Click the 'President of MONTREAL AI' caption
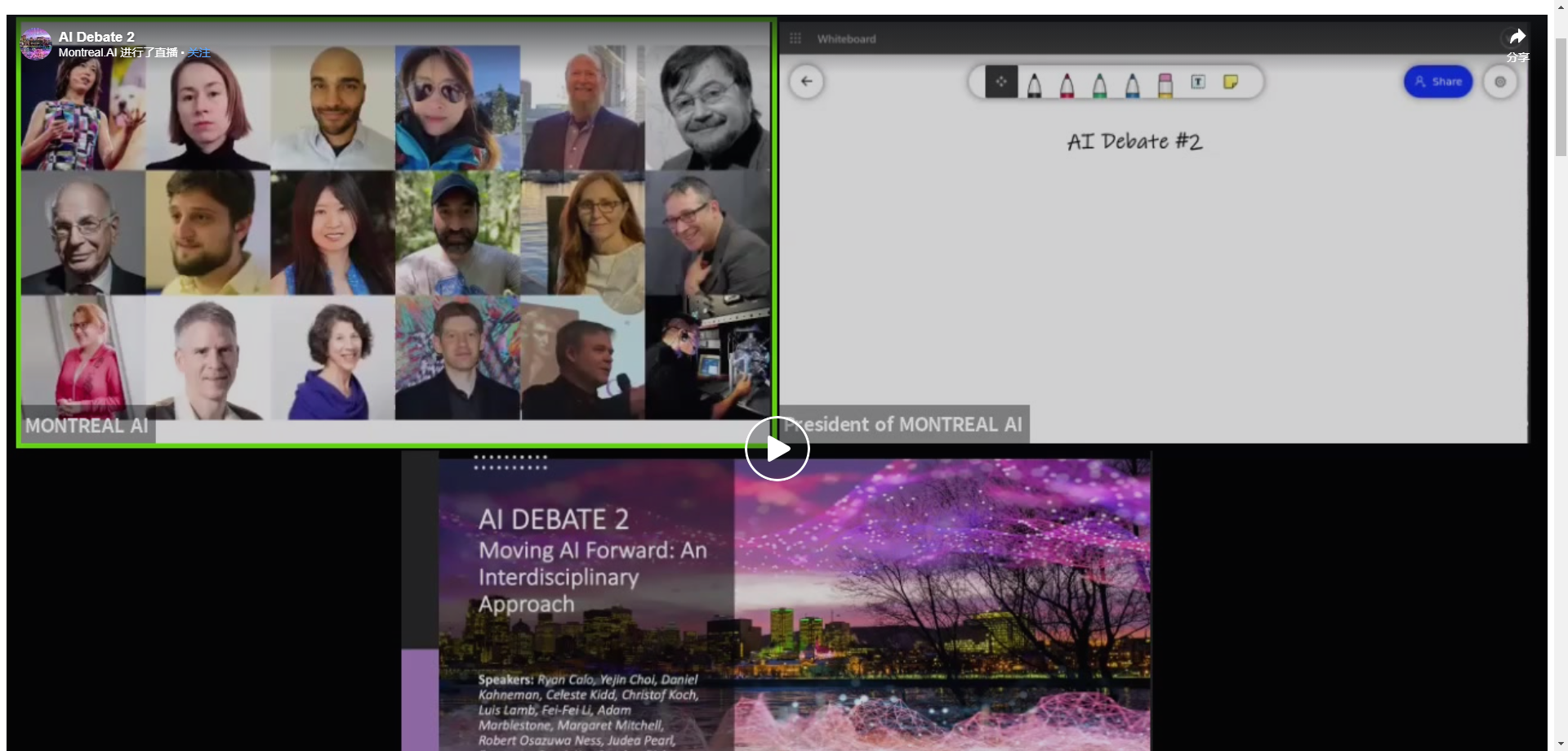 click(x=903, y=424)
